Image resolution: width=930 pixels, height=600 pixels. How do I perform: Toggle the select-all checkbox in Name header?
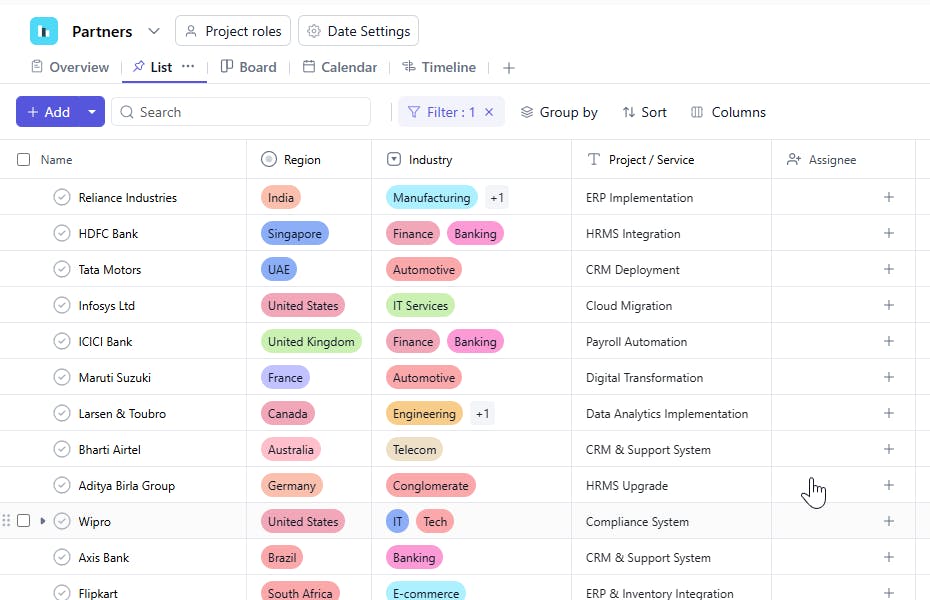(24, 159)
